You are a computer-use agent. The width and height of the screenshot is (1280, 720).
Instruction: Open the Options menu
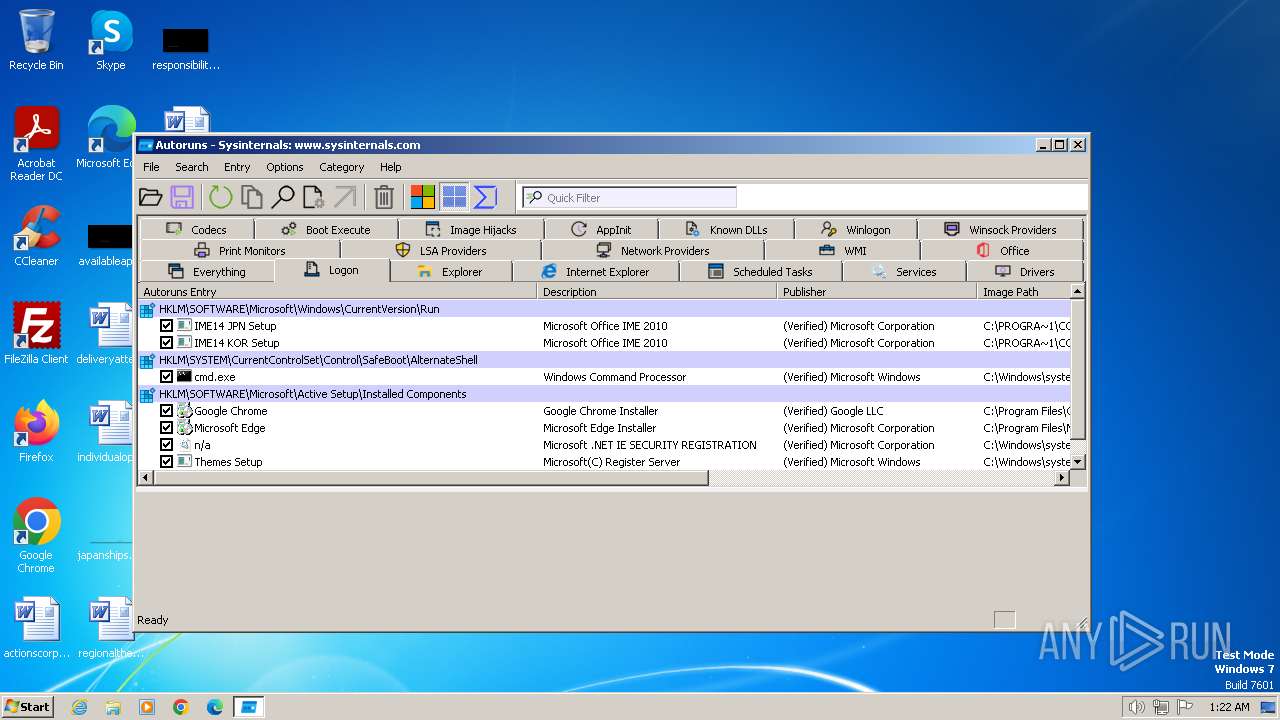(x=285, y=167)
